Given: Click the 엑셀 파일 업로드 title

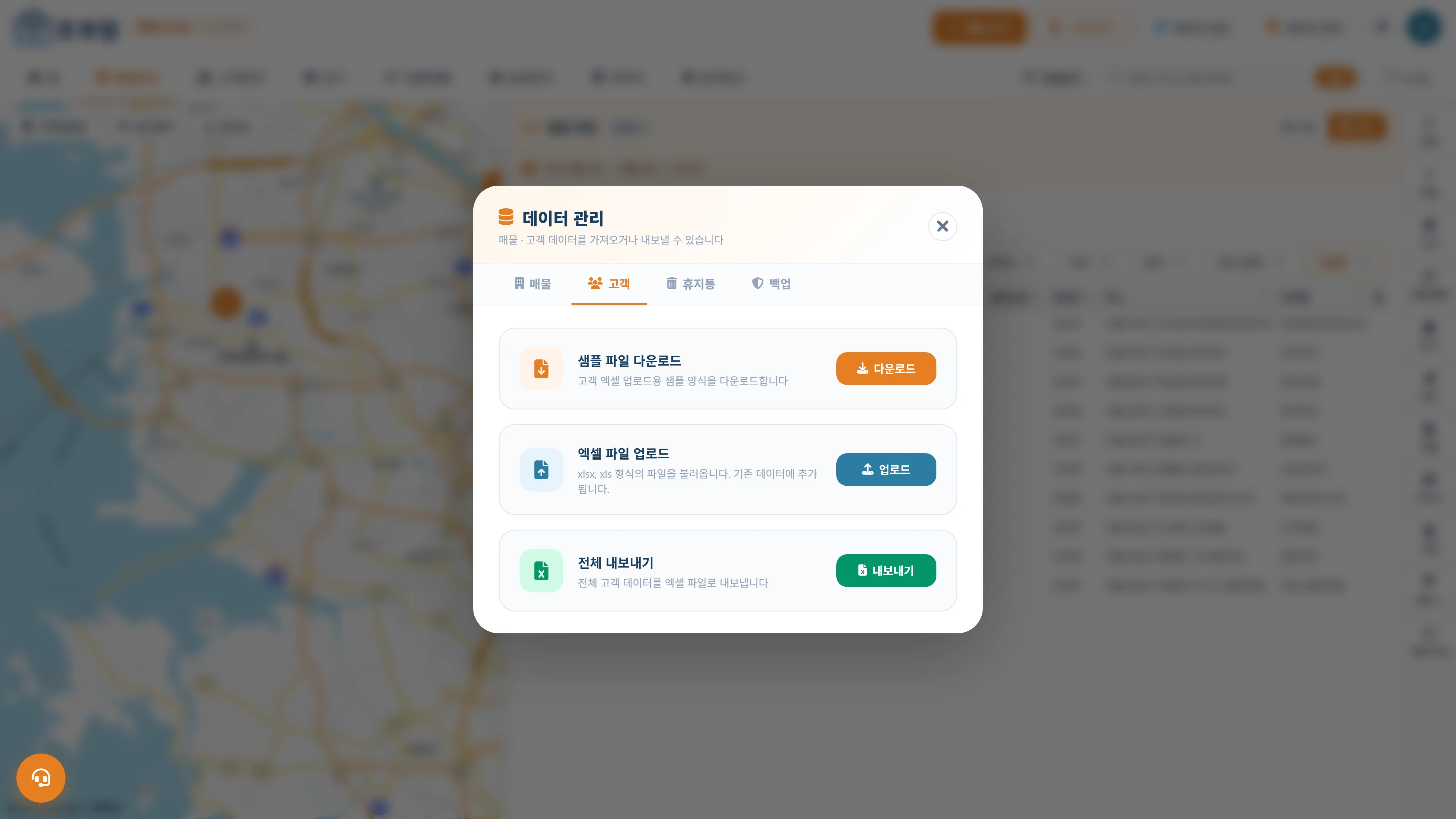Looking at the screenshot, I should [x=623, y=453].
